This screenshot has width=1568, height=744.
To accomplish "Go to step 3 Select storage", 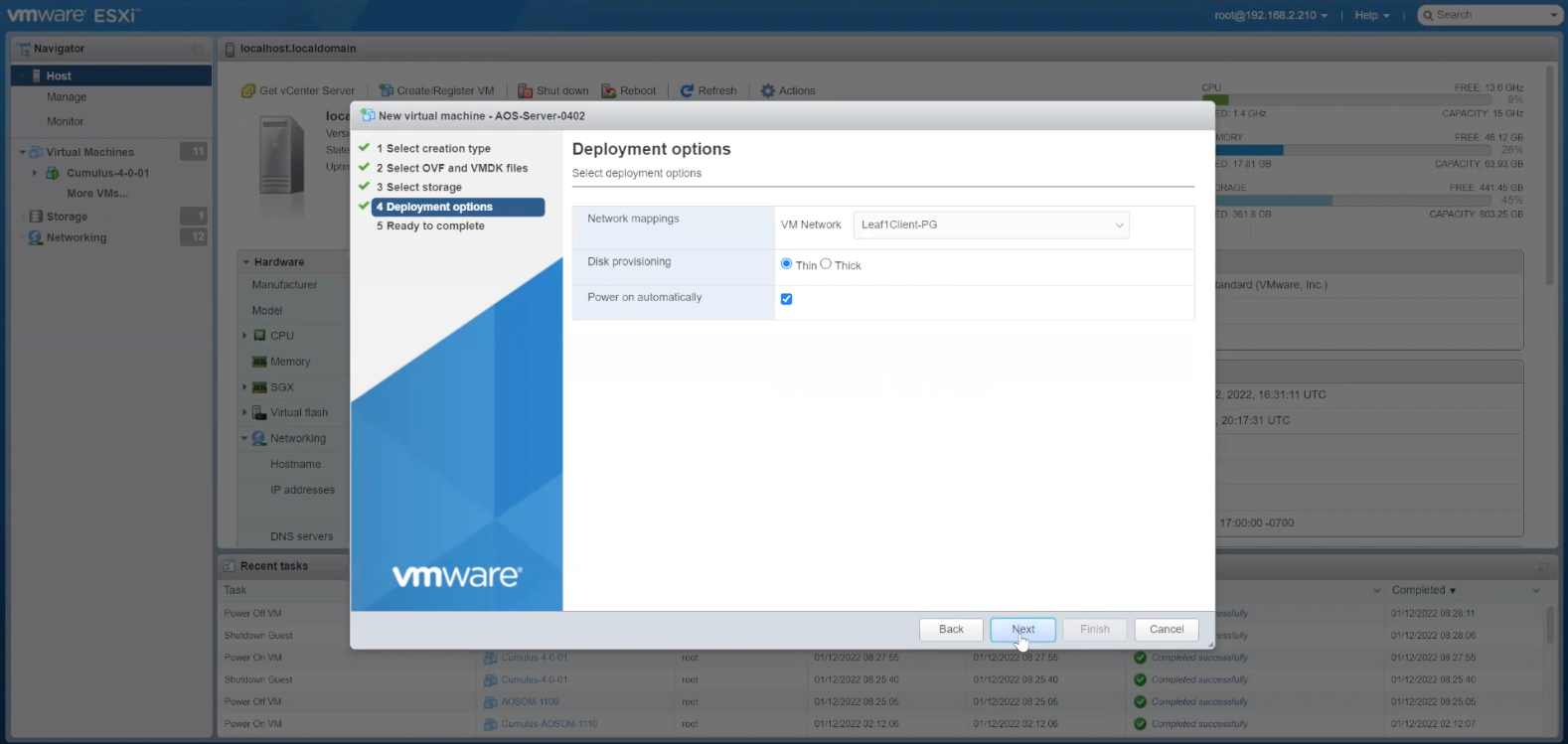I will click(419, 187).
